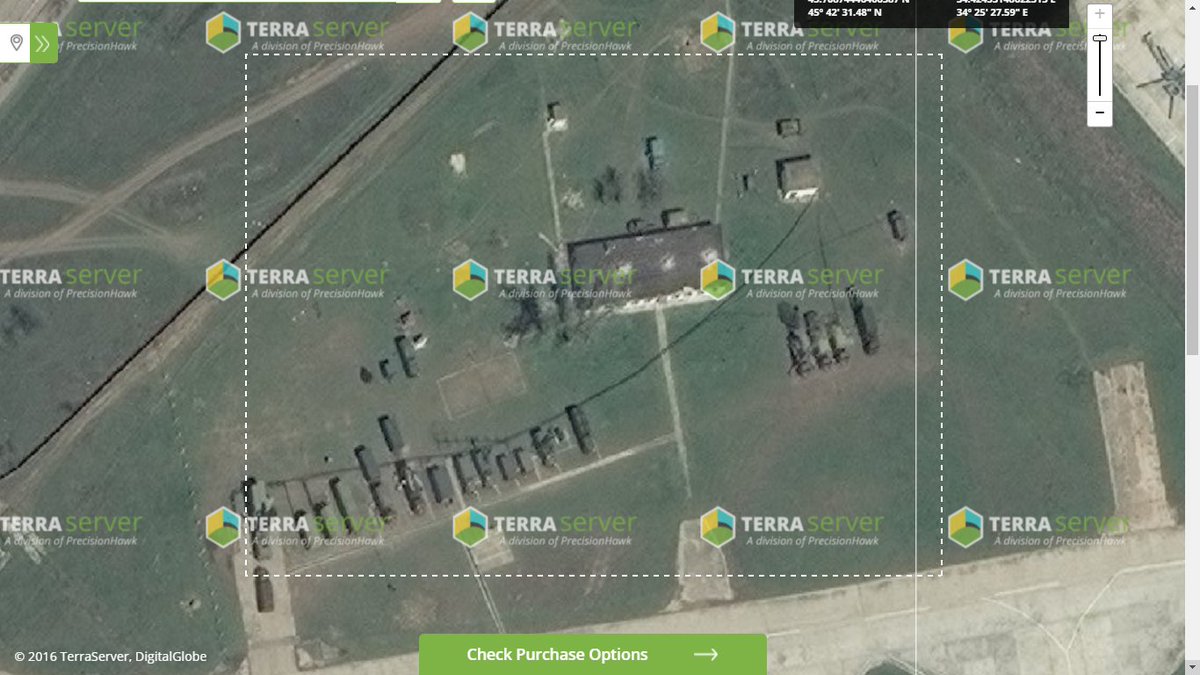The image size is (1200, 675).
Task: Click the zoom level slider handle
Action: (x=1098, y=36)
